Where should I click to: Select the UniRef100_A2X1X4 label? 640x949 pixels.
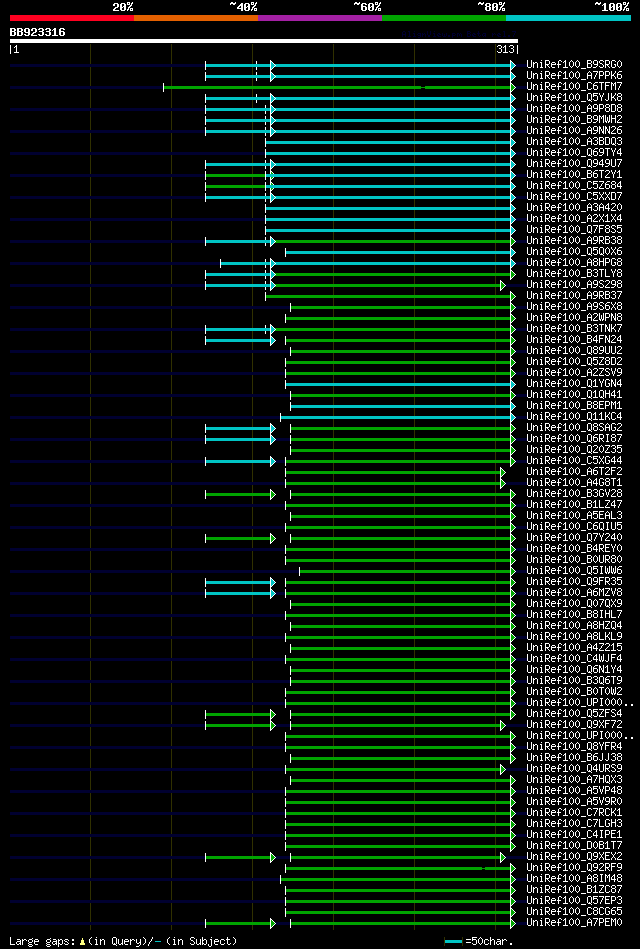[x=575, y=218]
